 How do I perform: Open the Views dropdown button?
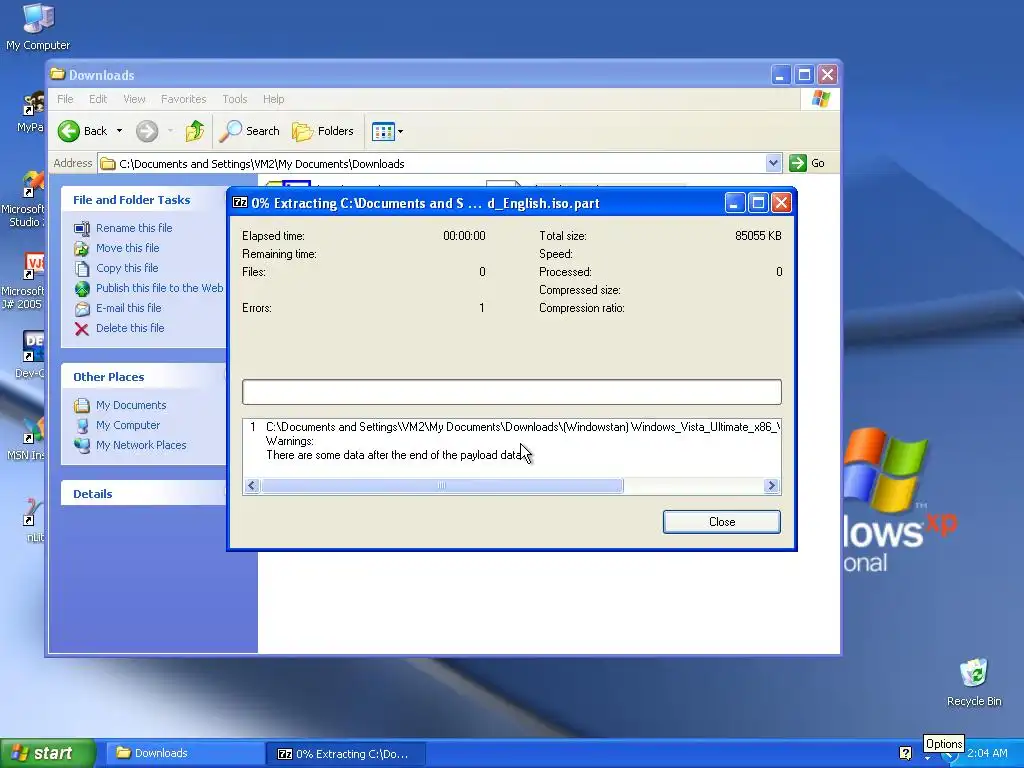coord(387,131)
